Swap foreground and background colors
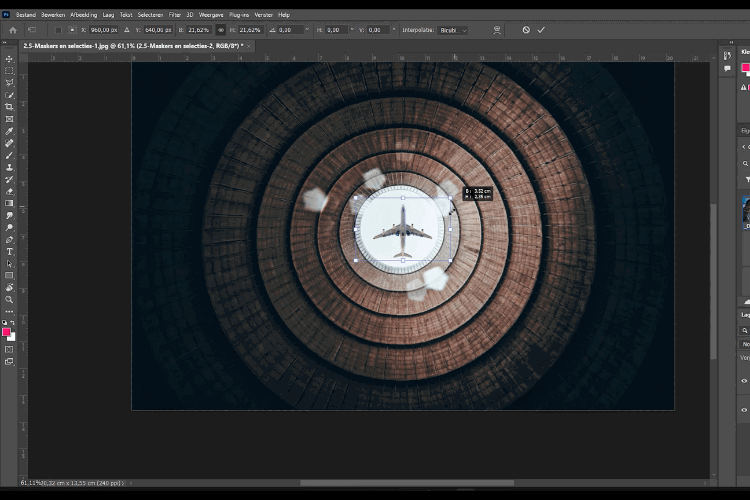 point(13,322)
